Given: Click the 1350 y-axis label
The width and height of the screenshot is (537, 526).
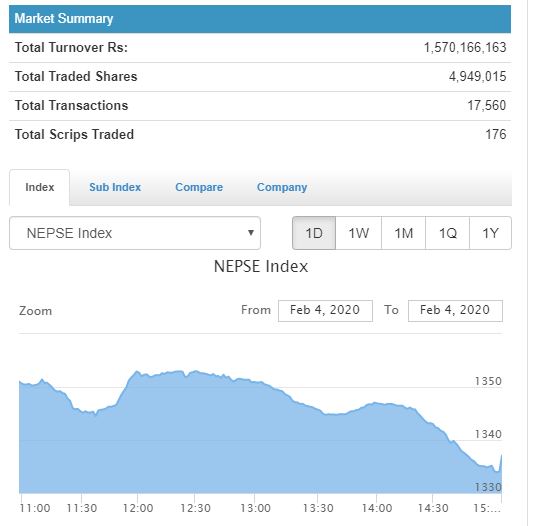Looking at the screenshot, I should [x=488, y=381].
